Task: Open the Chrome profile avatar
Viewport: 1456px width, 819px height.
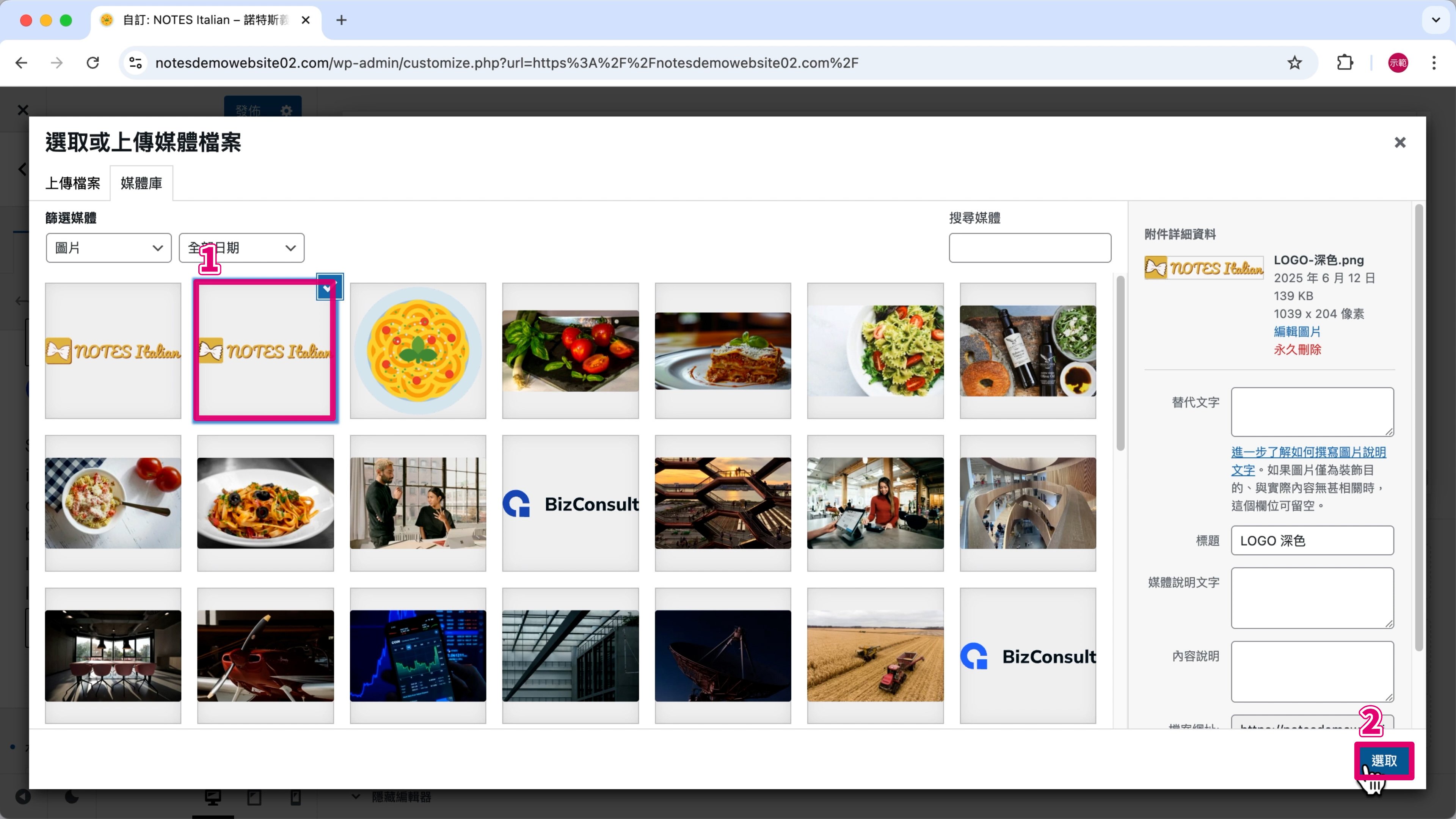Action: pos(1398,63)
